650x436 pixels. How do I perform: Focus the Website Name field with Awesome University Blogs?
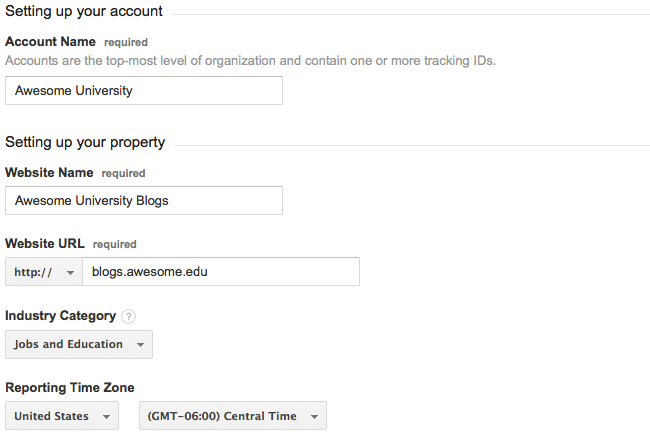[x=144, y=201]
